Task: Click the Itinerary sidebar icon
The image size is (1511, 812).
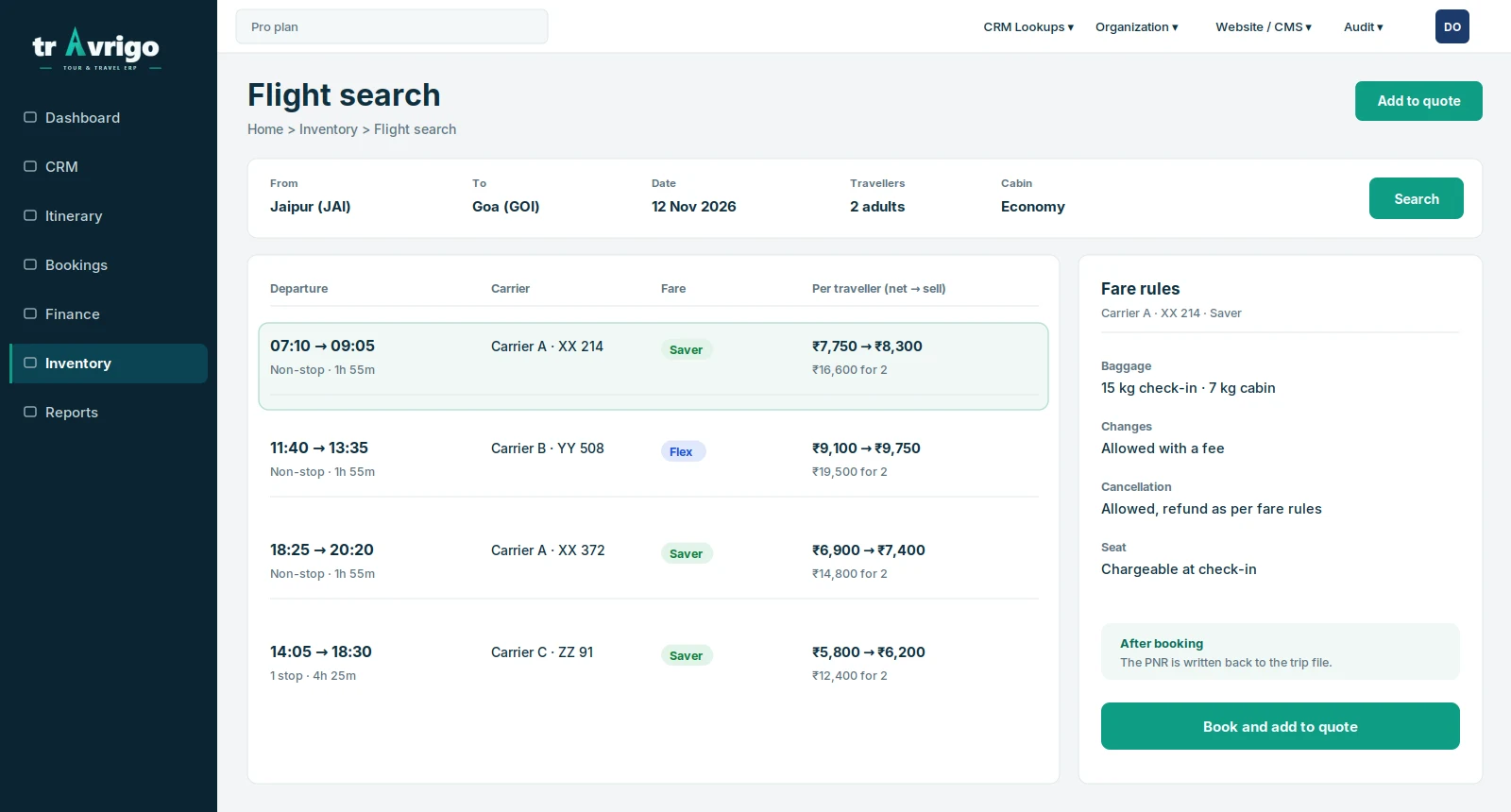Action: tap(30, 215)
